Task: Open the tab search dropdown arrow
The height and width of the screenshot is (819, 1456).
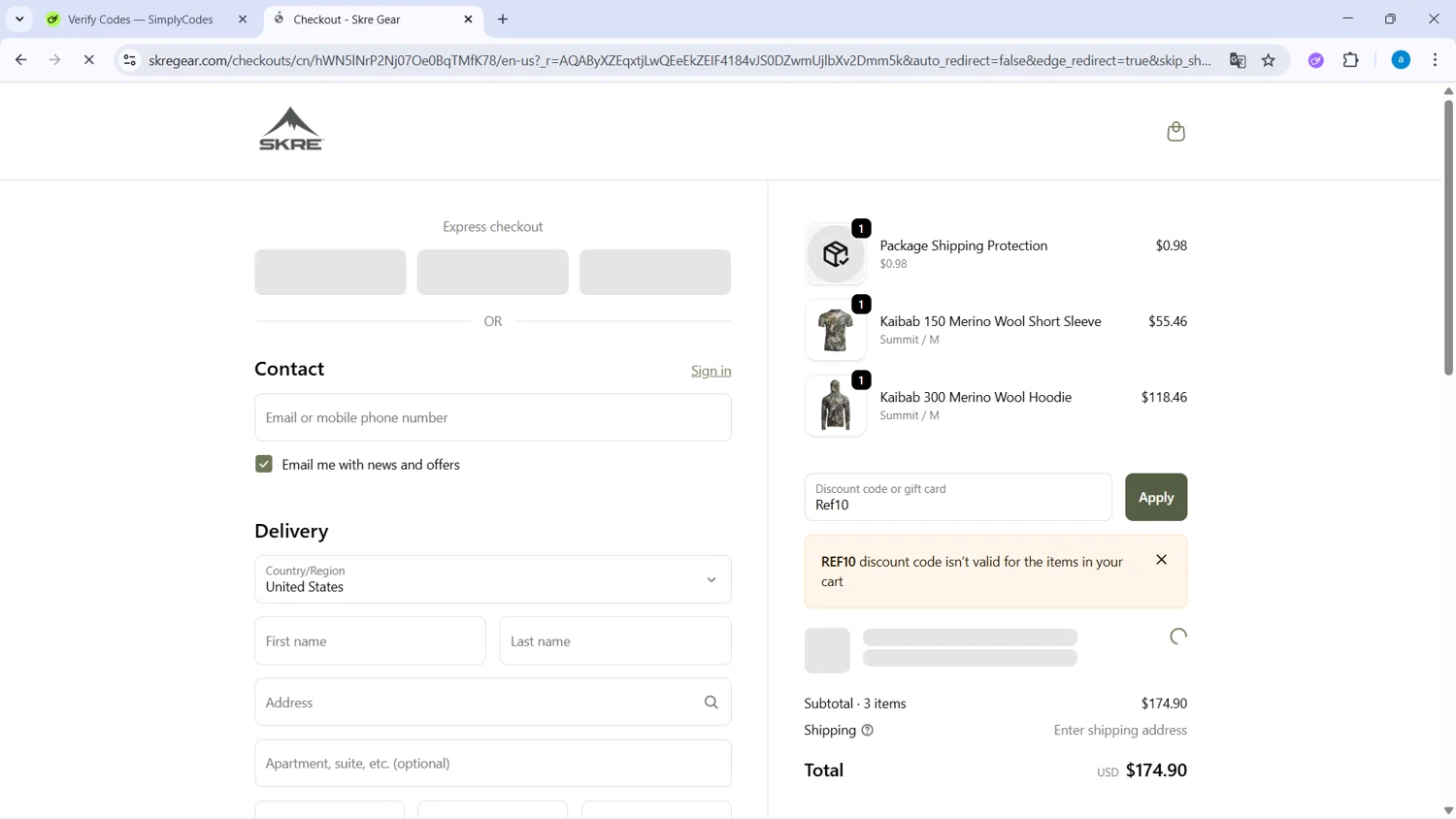Action: click(19, 19)
